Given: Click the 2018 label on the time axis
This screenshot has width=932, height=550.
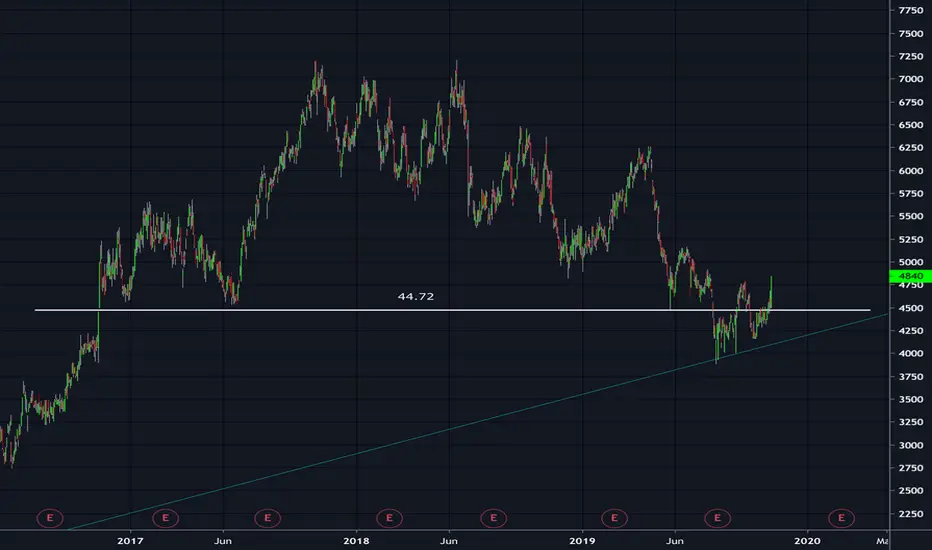Looking at the screenshot, I should 356,540.
